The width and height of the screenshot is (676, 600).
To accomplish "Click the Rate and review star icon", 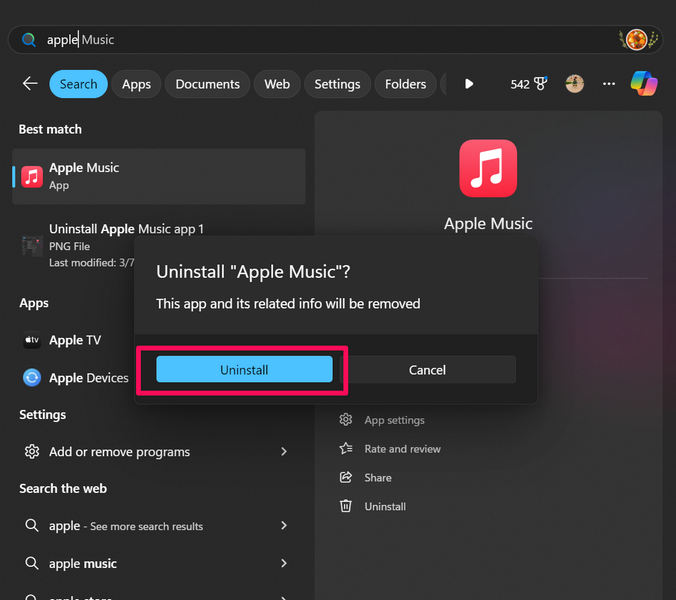I will point(346,449).
